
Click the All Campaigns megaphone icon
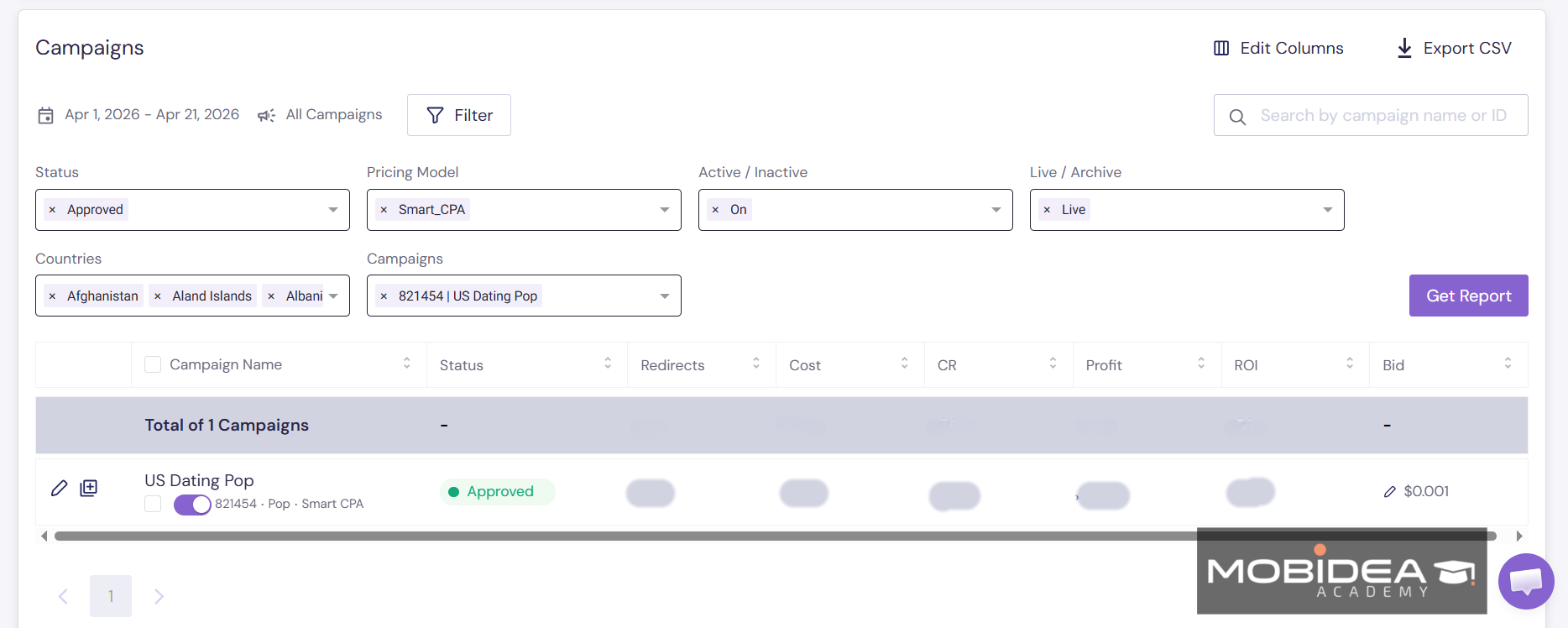[266, 115]
